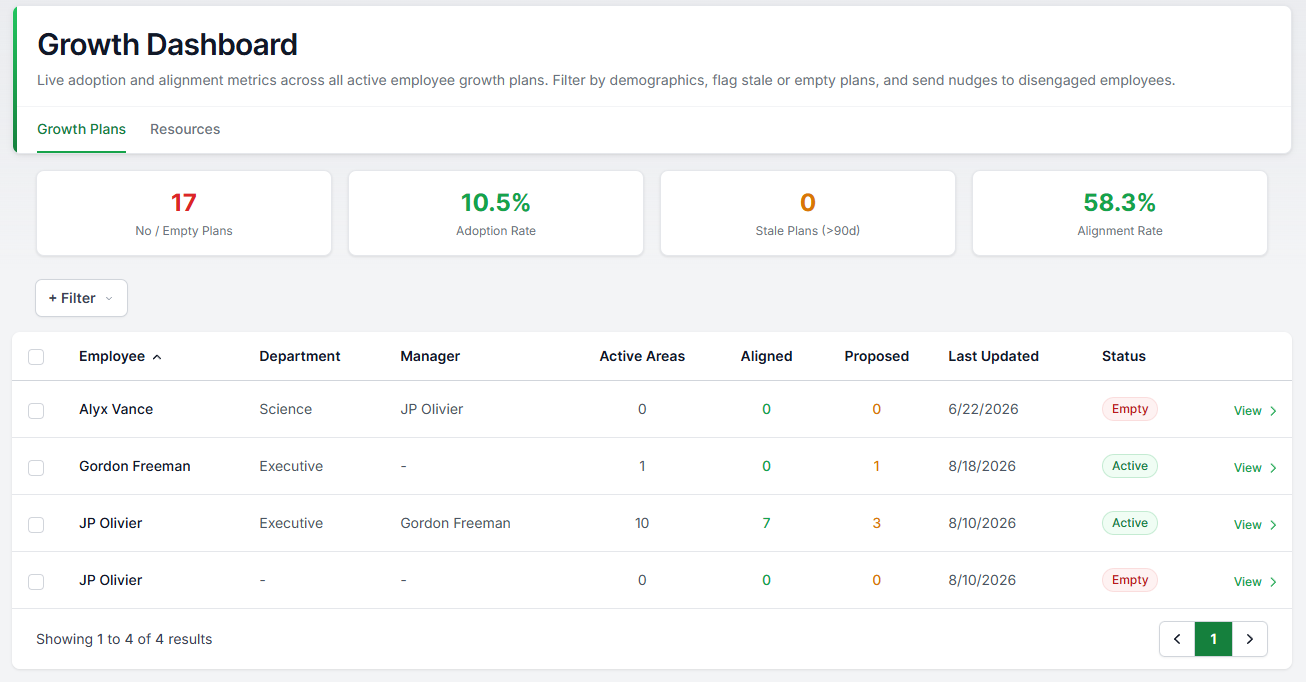Toggle the select-all checkbox in table header
This screenshot has height=682, width=1306.
(36, 357)
